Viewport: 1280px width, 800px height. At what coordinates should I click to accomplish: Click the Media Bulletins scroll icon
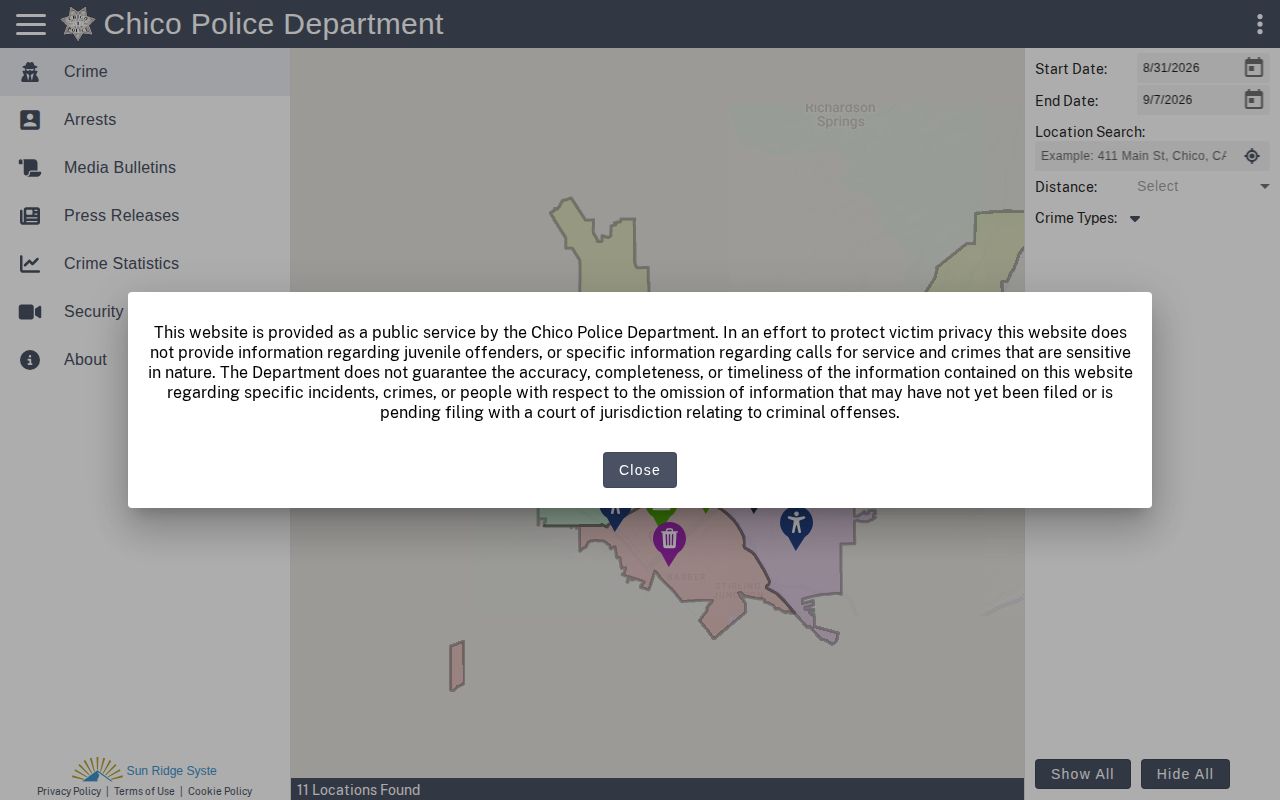click(x=30, y=168)
